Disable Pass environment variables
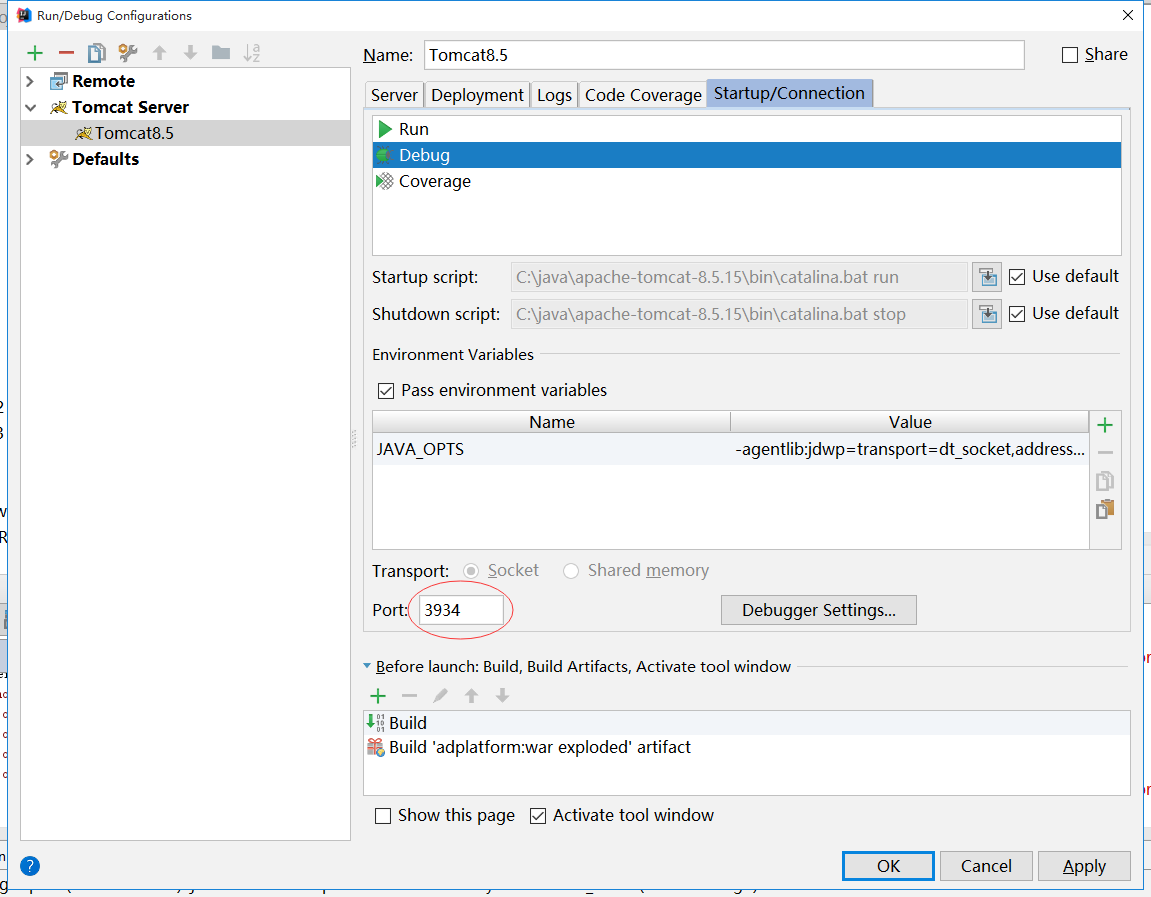The image size is (1151, 897). coord(385,390)
